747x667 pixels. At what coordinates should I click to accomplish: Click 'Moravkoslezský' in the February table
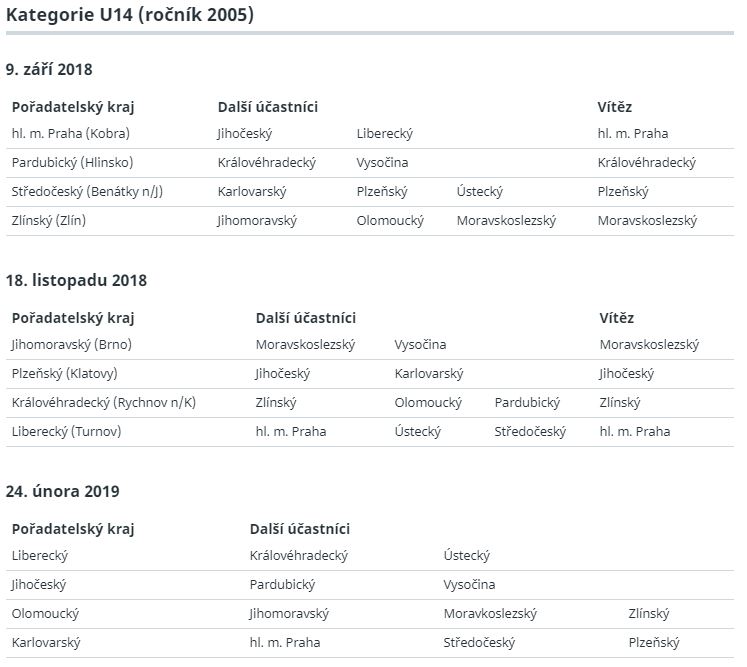[x=490, y=614]
